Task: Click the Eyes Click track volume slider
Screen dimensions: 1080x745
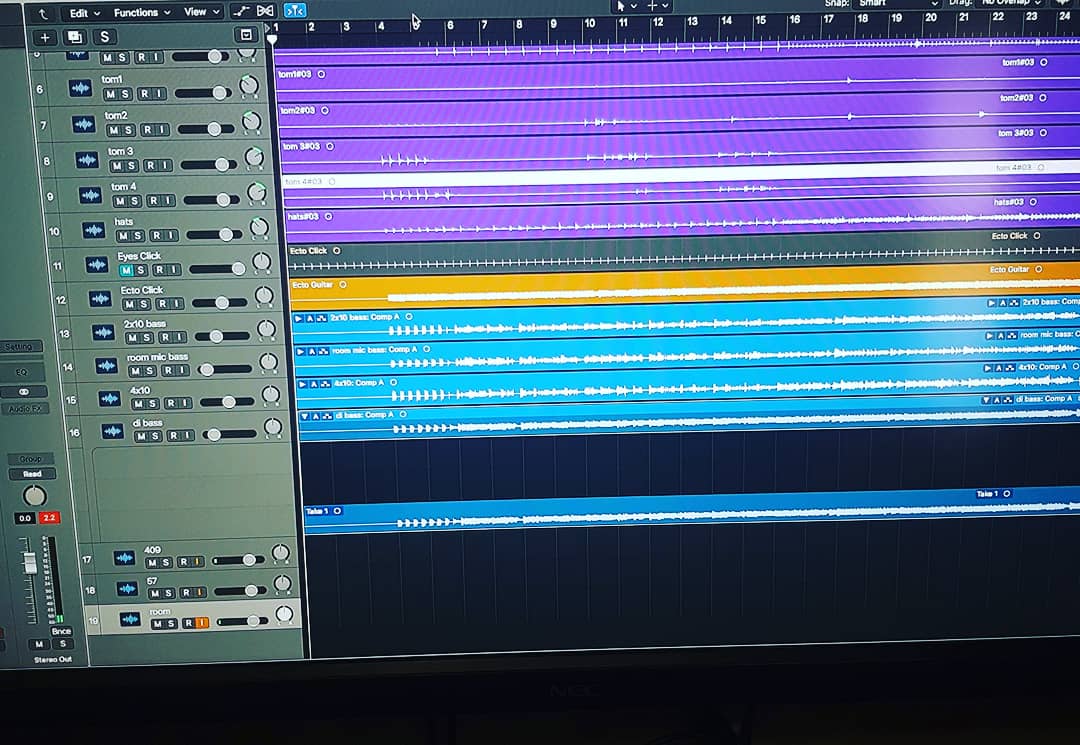Action: (x=217, y=269)
